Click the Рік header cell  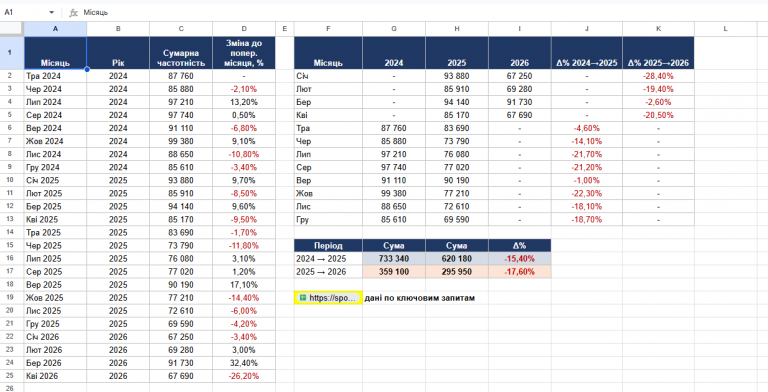(118, 52)
